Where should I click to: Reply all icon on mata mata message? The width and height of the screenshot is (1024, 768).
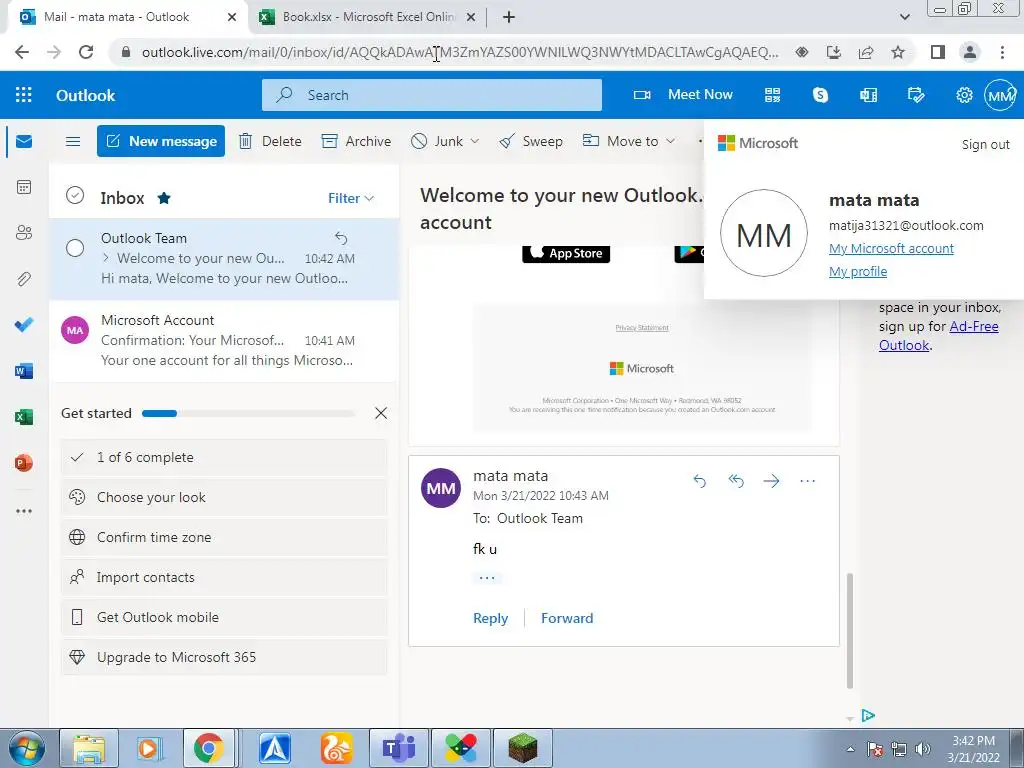pos(736,481)
